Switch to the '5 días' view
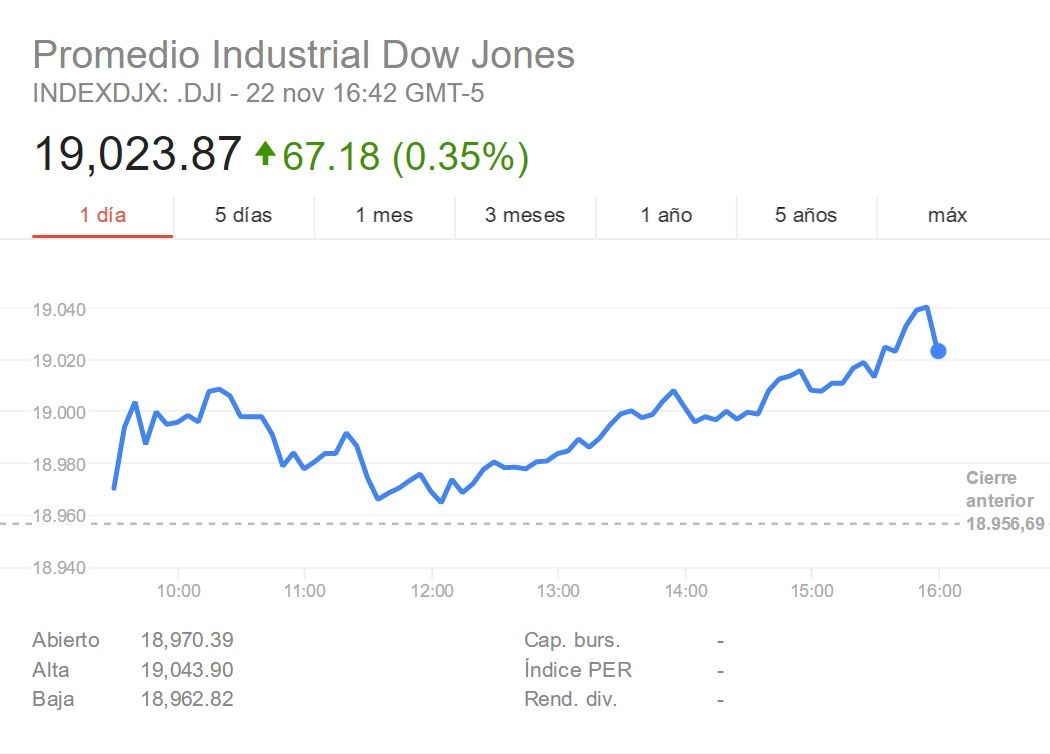 click(x=243, y=215)
